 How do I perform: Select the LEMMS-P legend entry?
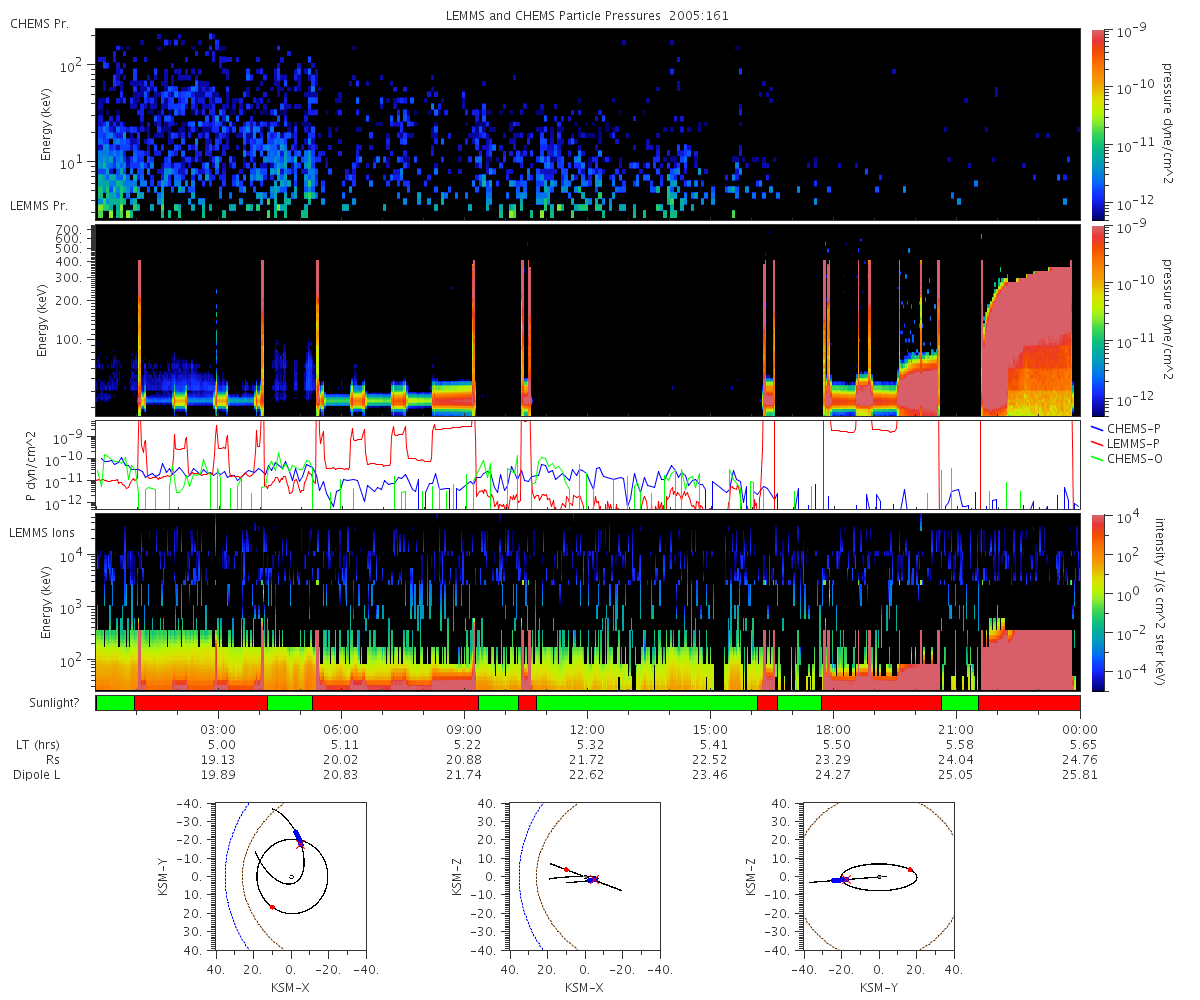point(1128,442)
